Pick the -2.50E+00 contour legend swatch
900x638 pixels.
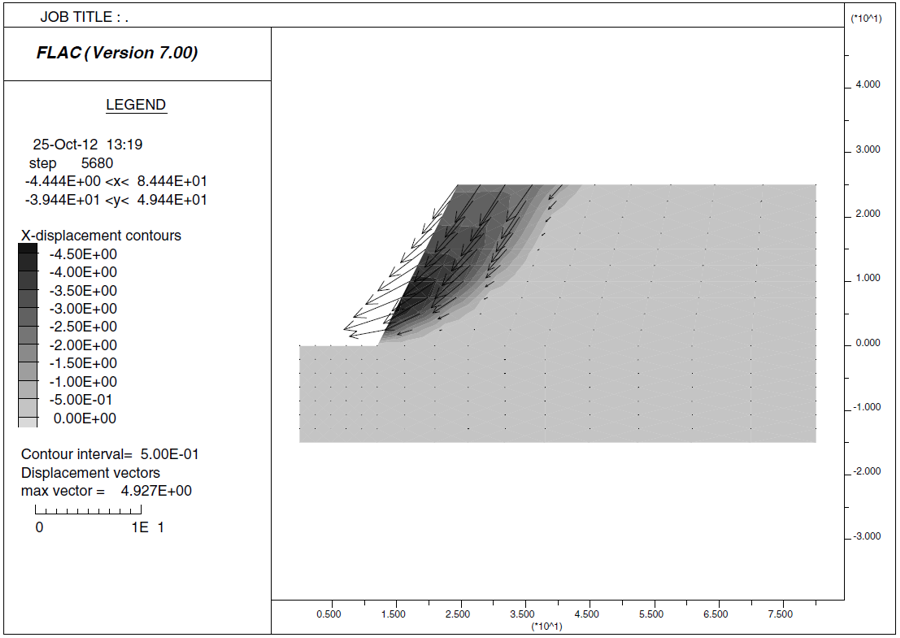pos(28,327)
